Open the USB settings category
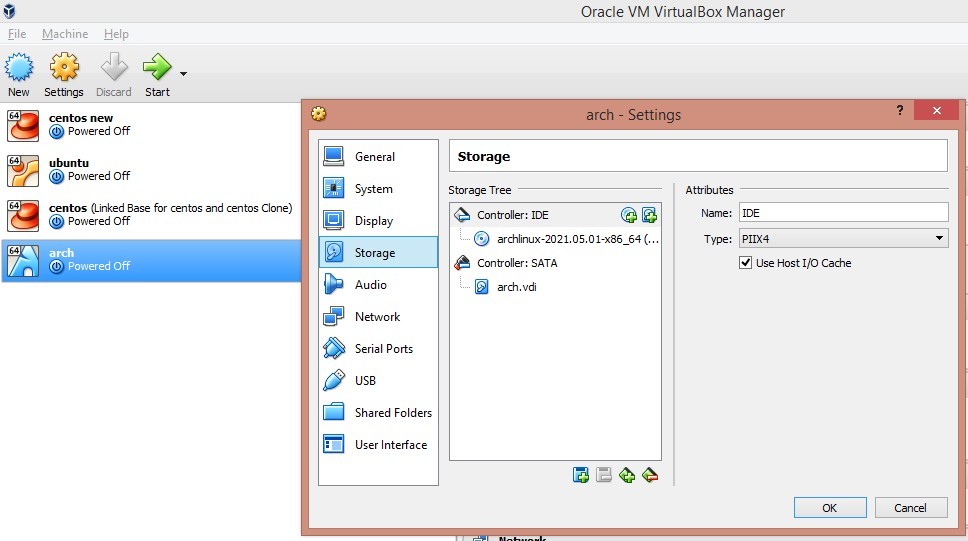This screenshot has width=968, height=541. 378,380
